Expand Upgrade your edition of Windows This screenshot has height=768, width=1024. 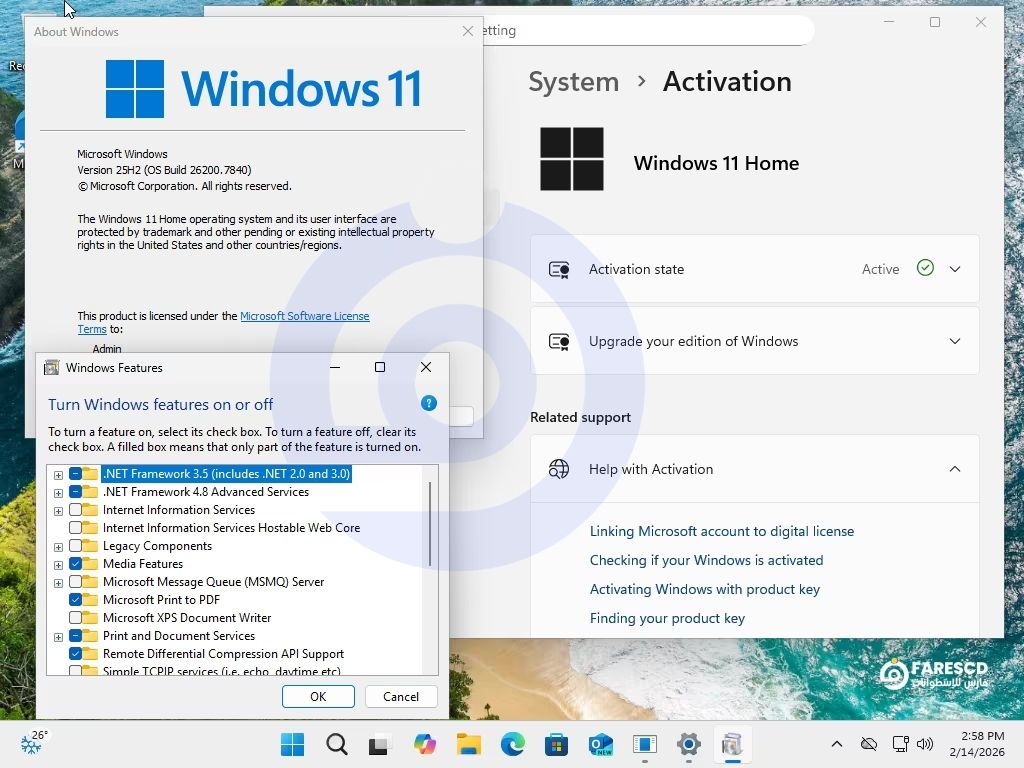(955, 341)
